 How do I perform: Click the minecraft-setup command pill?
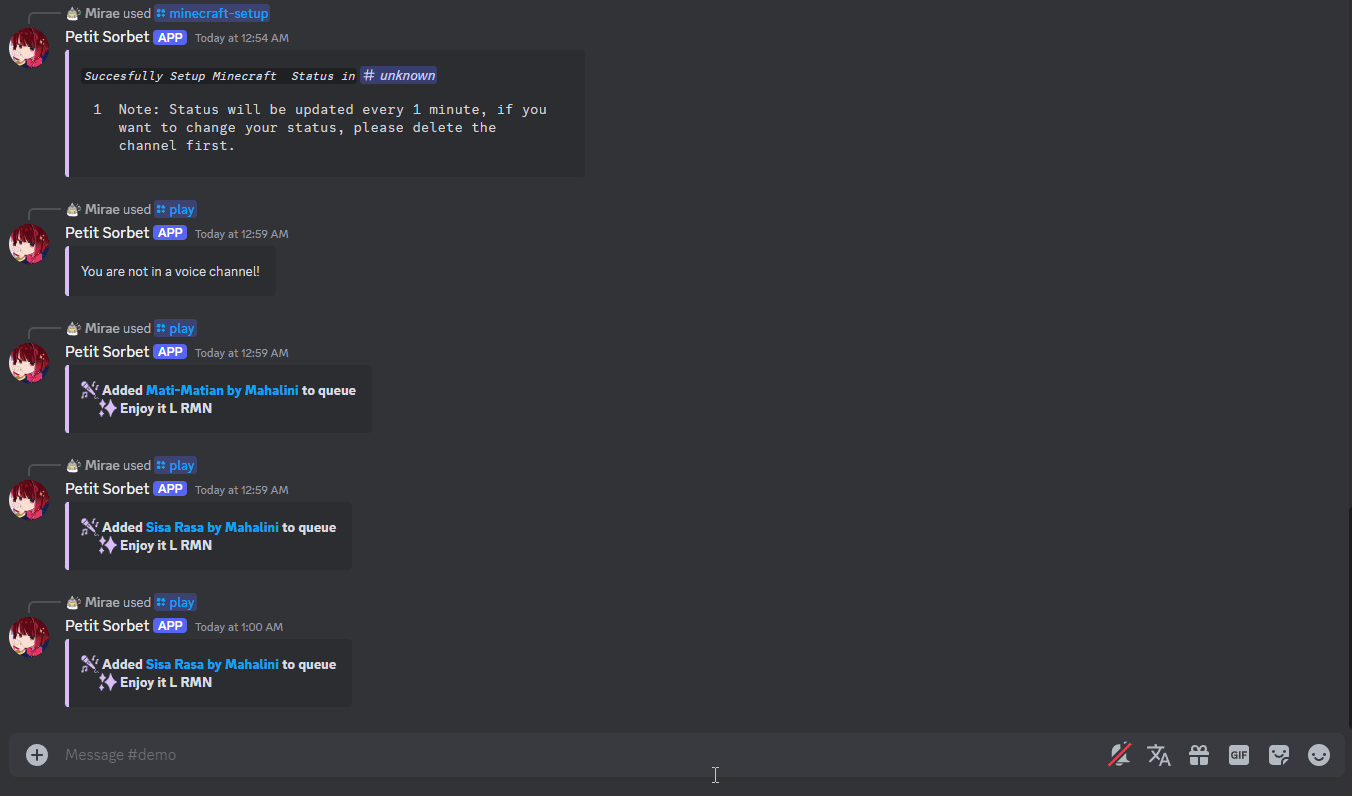[212, 13]
